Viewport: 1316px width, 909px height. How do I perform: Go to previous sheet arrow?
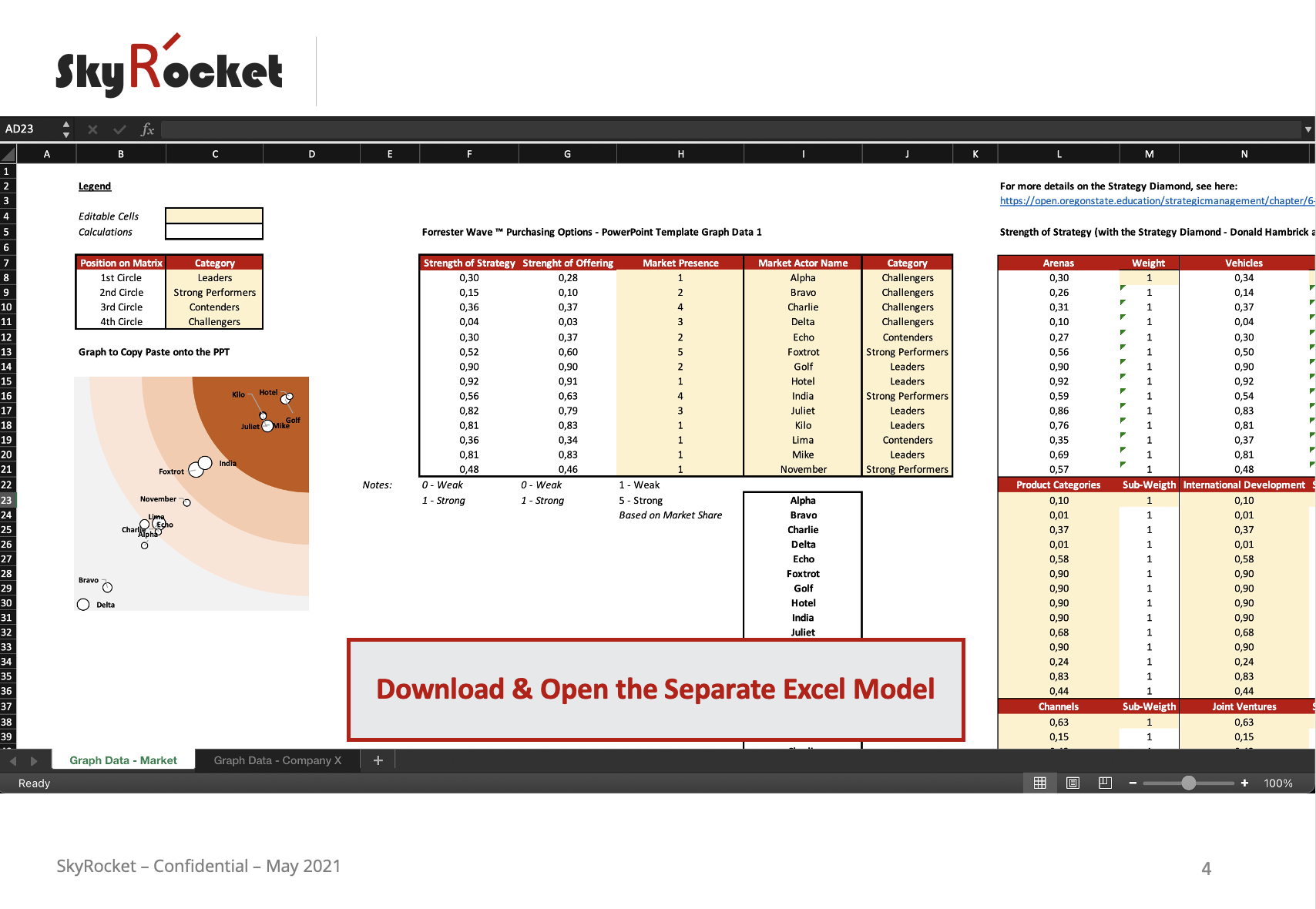tap(13, 760)
